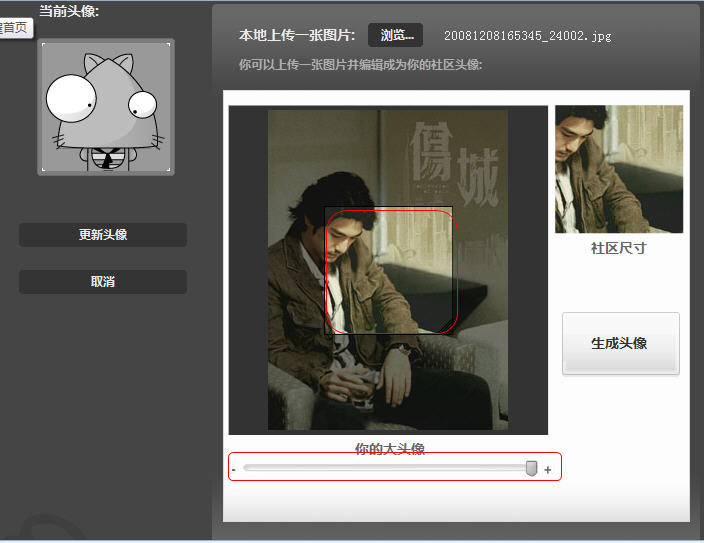The height and width of the screenshot is (543, 704).
Task: Click the 生成头像 button
Action: click(620, 344)
